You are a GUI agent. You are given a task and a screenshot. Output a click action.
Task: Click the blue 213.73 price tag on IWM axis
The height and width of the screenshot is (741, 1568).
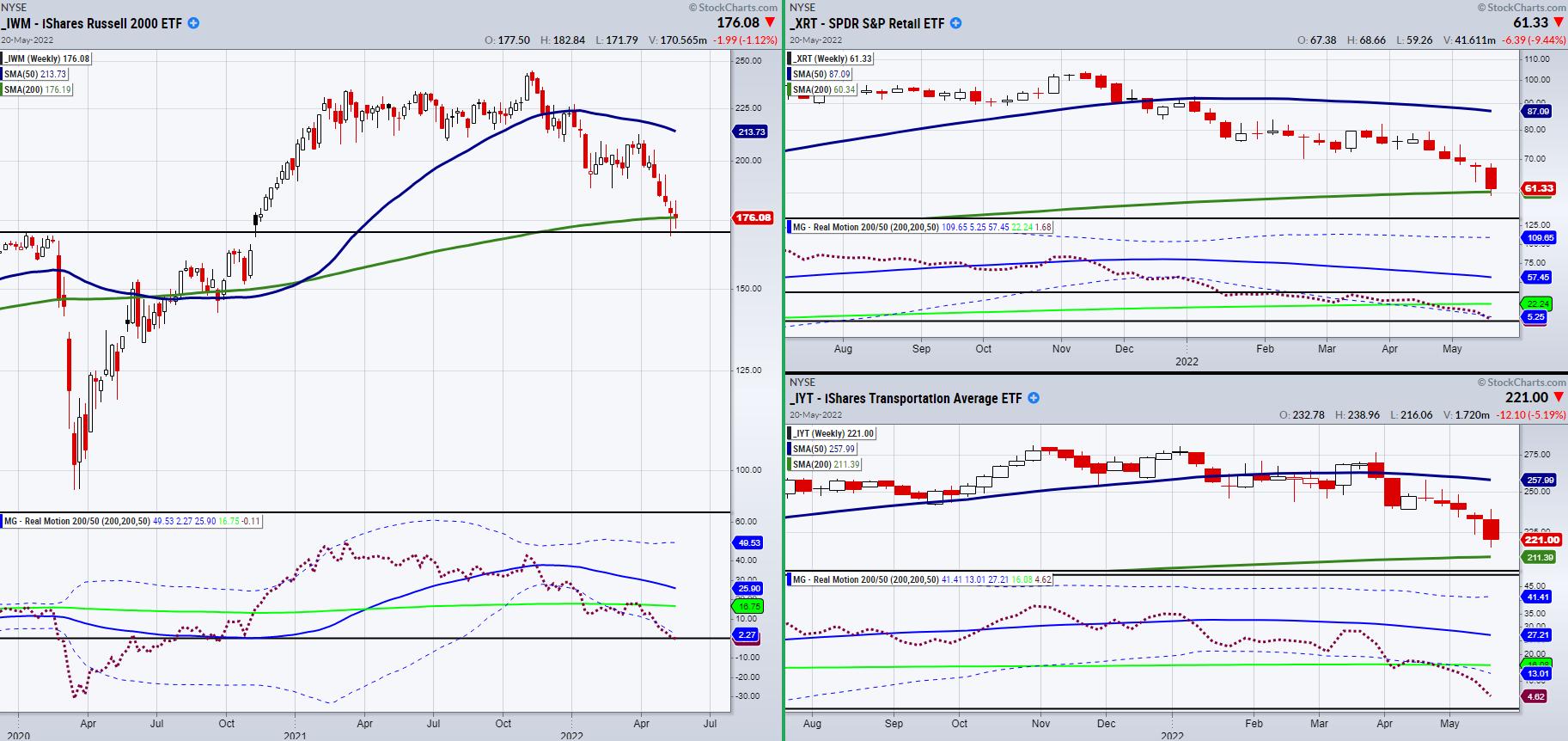pyautogui.click(x=752, y=132)
